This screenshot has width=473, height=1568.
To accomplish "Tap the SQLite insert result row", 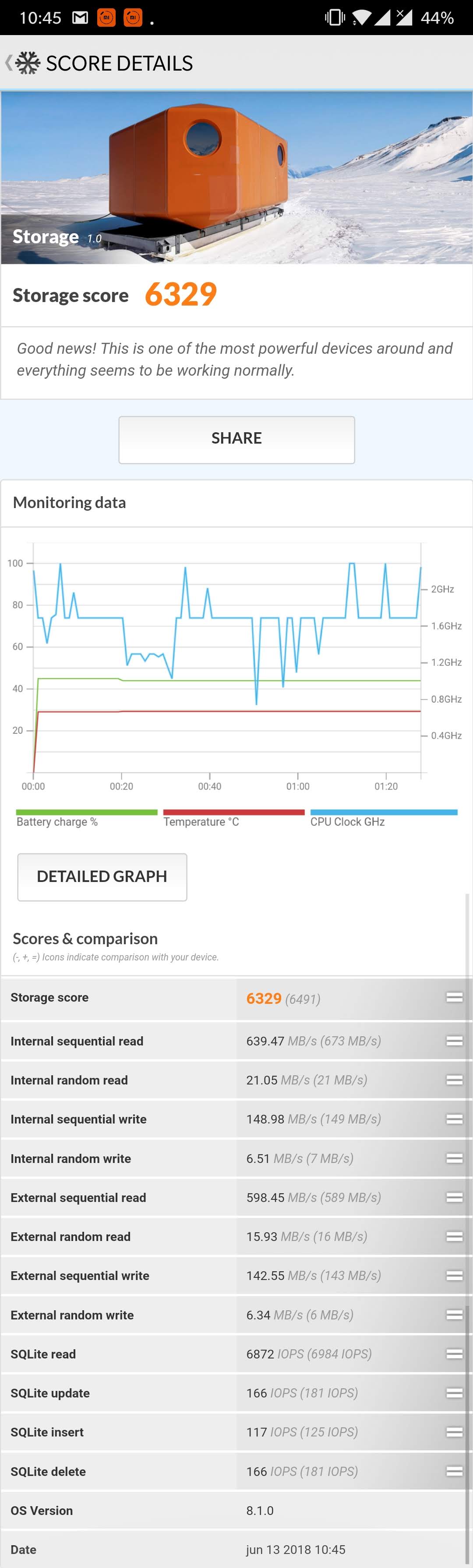I will [236, 1432].
